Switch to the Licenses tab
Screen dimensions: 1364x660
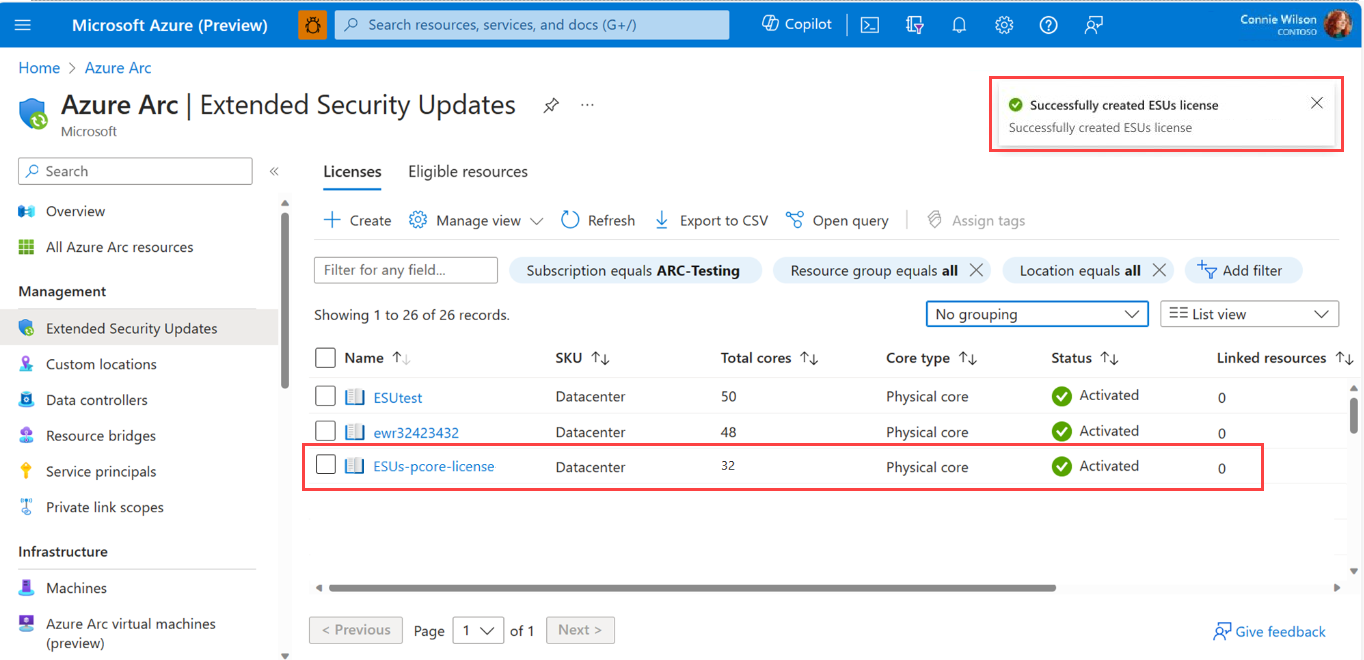(x=352, y=171)
